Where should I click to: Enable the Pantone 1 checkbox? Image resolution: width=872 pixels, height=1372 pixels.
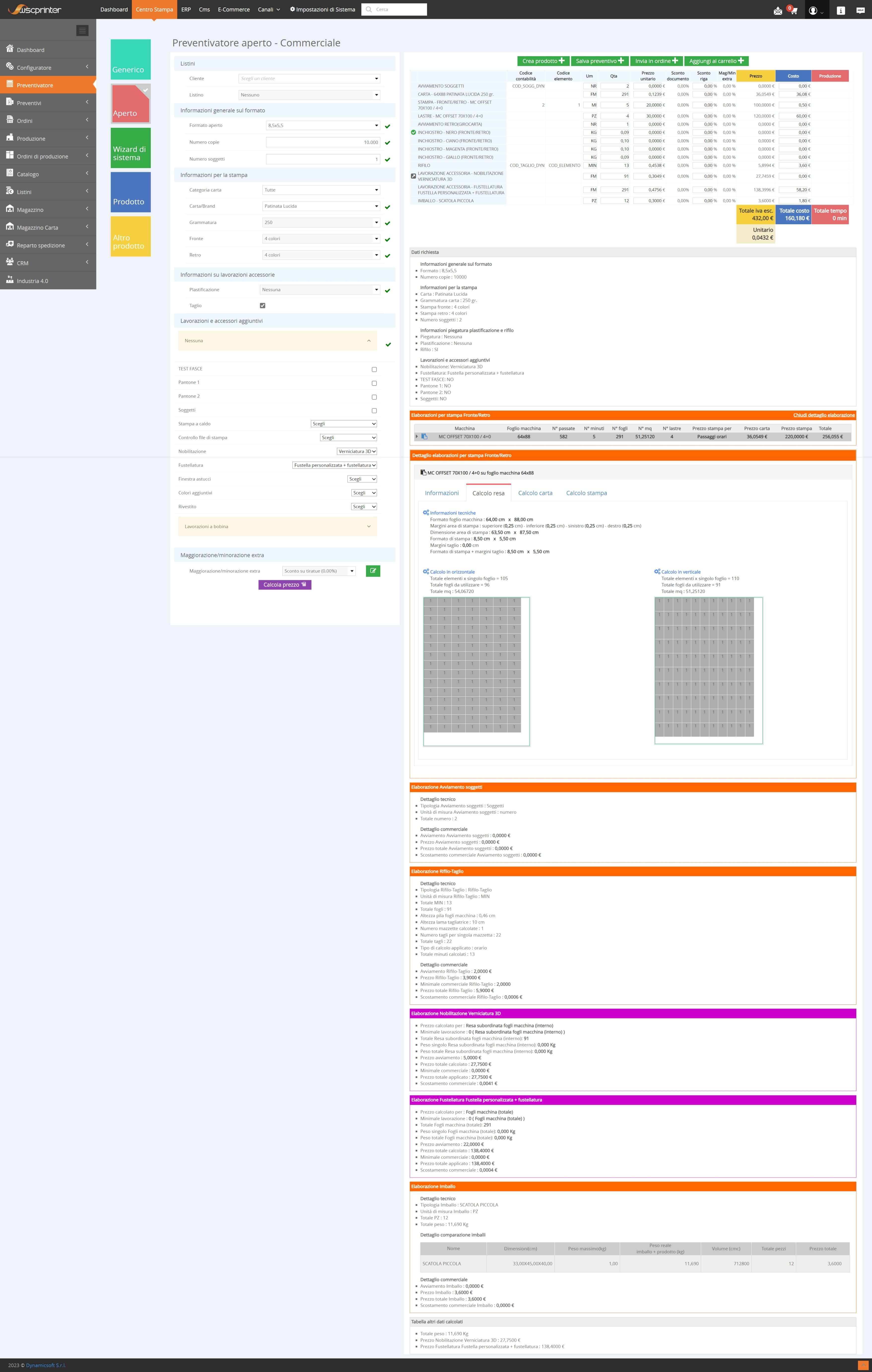(374, 383)
